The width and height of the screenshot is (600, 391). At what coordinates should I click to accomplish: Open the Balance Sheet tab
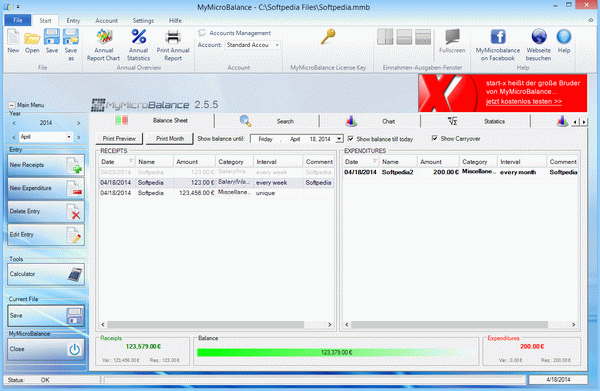[x=152, y=121]
